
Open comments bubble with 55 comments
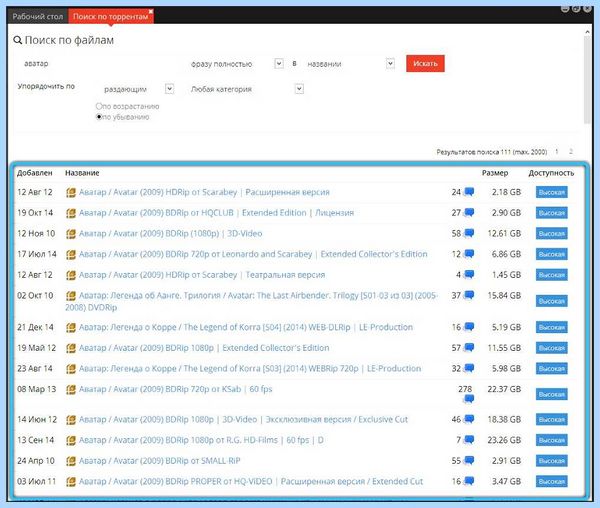pyautogui.click(x=469, y=461)
